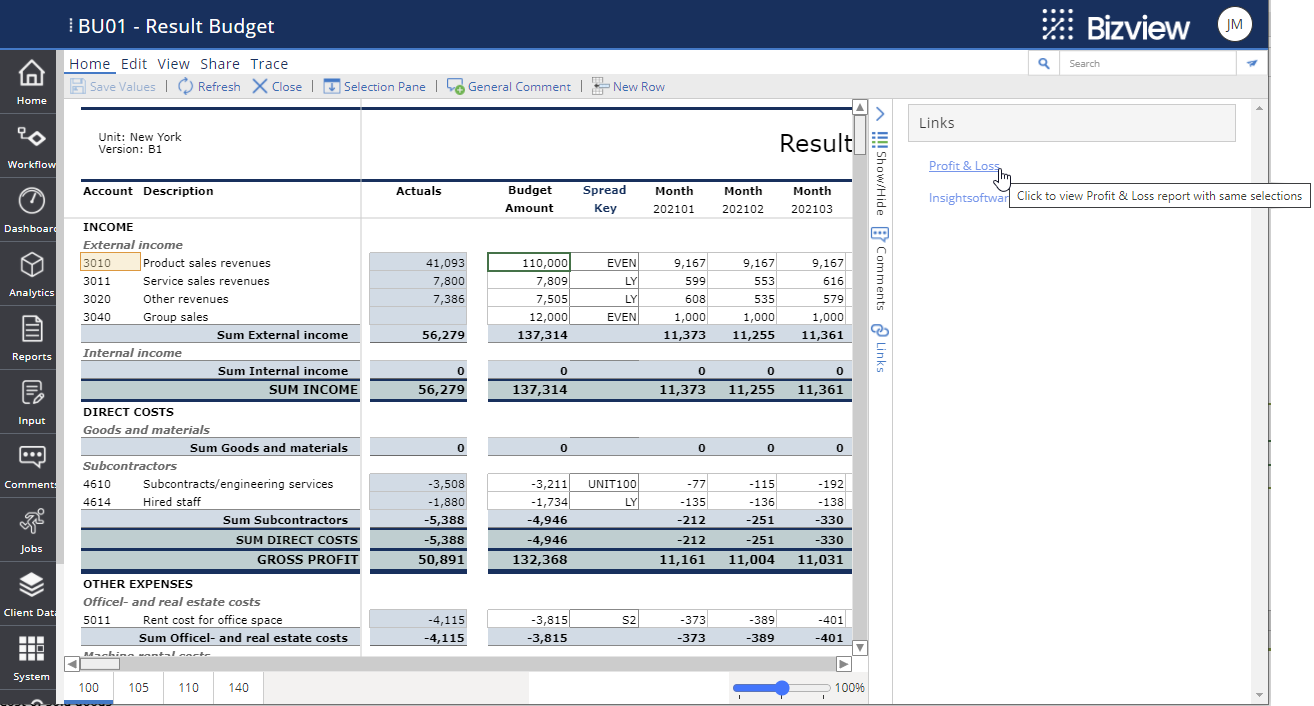Viewport: 1314px width, 706px height.
Task: Open the Selection Pane
Action: (x=374, y=87)
